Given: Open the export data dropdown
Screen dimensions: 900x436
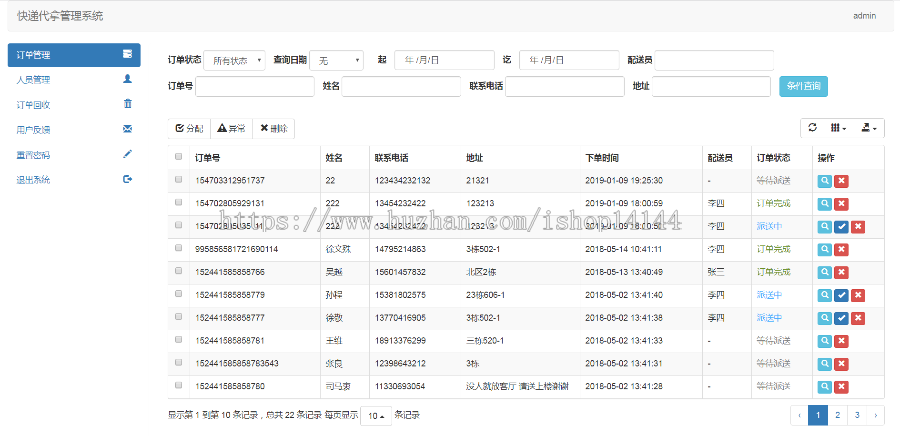Looking at the screenshot, I should coord(869,128).
